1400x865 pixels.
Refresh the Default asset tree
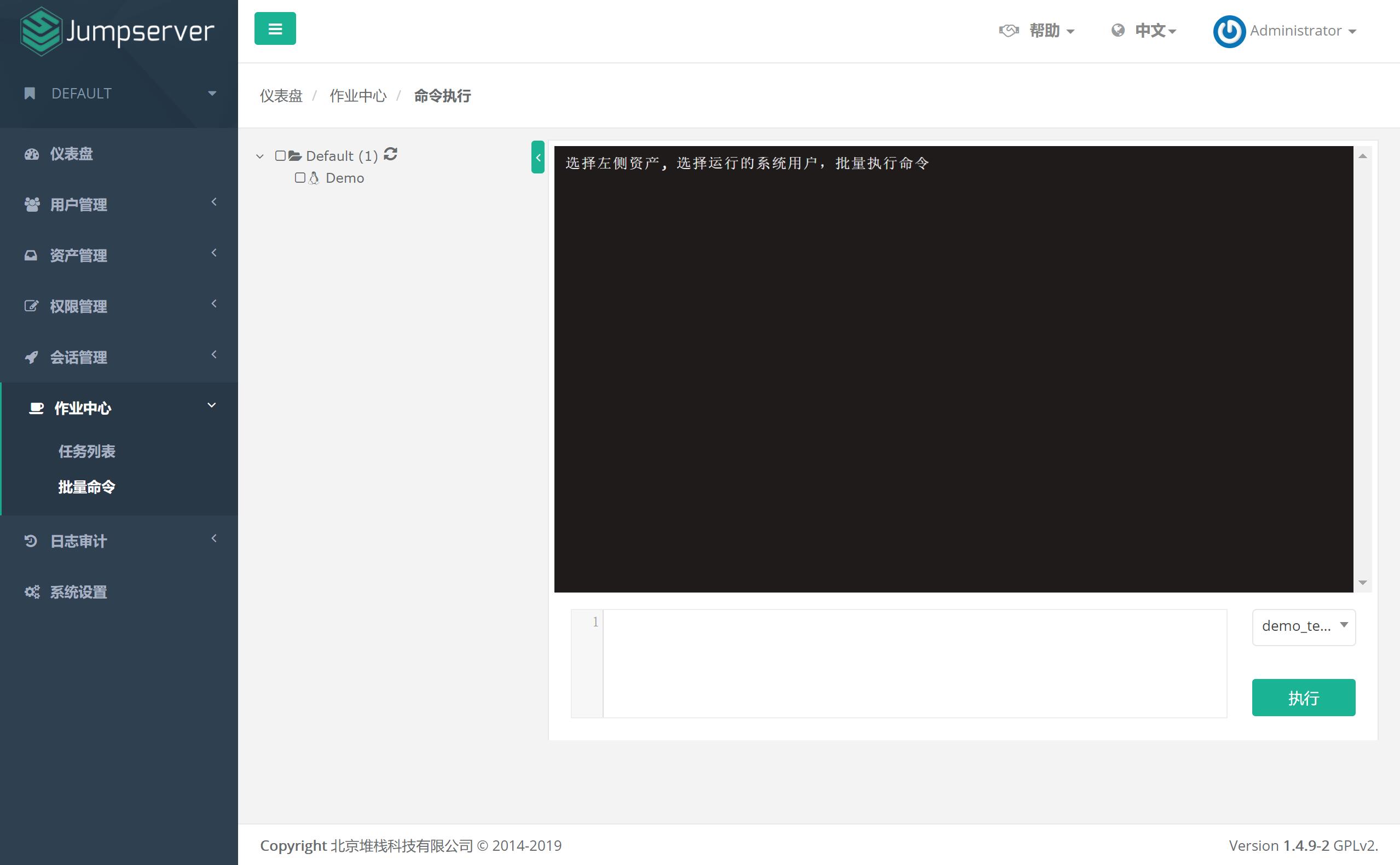391,154
